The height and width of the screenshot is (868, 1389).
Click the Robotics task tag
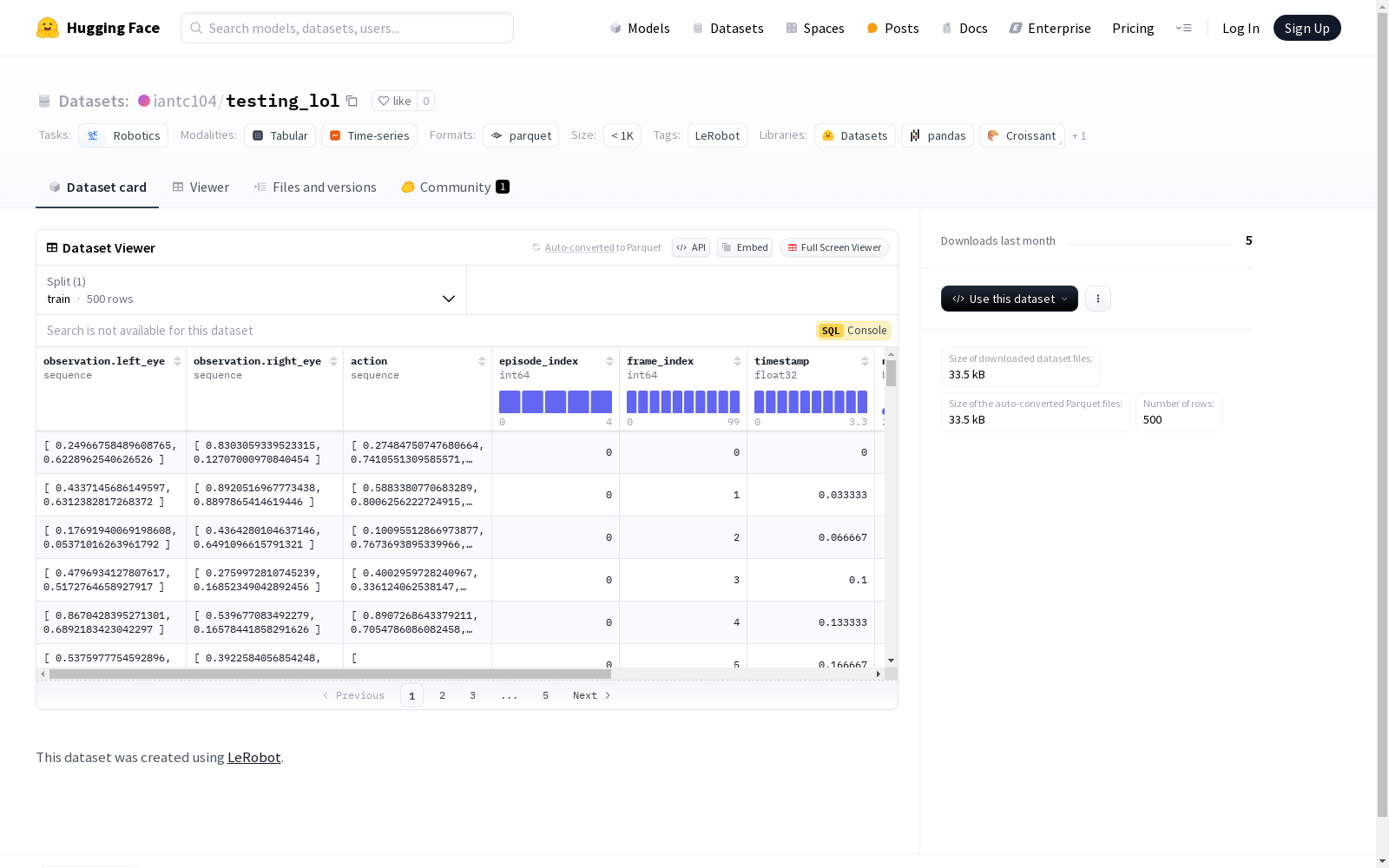click(x=123, y=135)
